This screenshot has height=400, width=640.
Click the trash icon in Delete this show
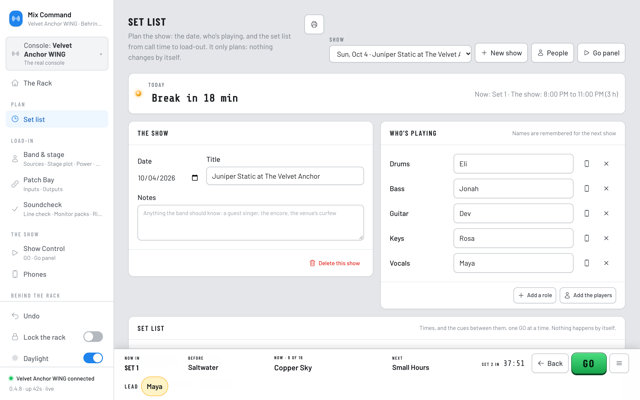point(312,263)
